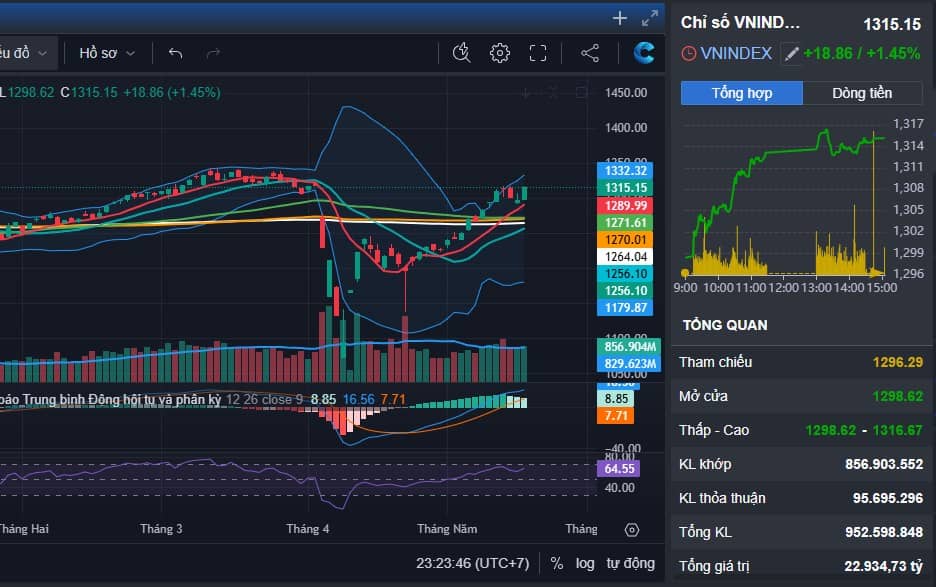
Task: Select the 1270.01 orange price label
Action: 625,239
